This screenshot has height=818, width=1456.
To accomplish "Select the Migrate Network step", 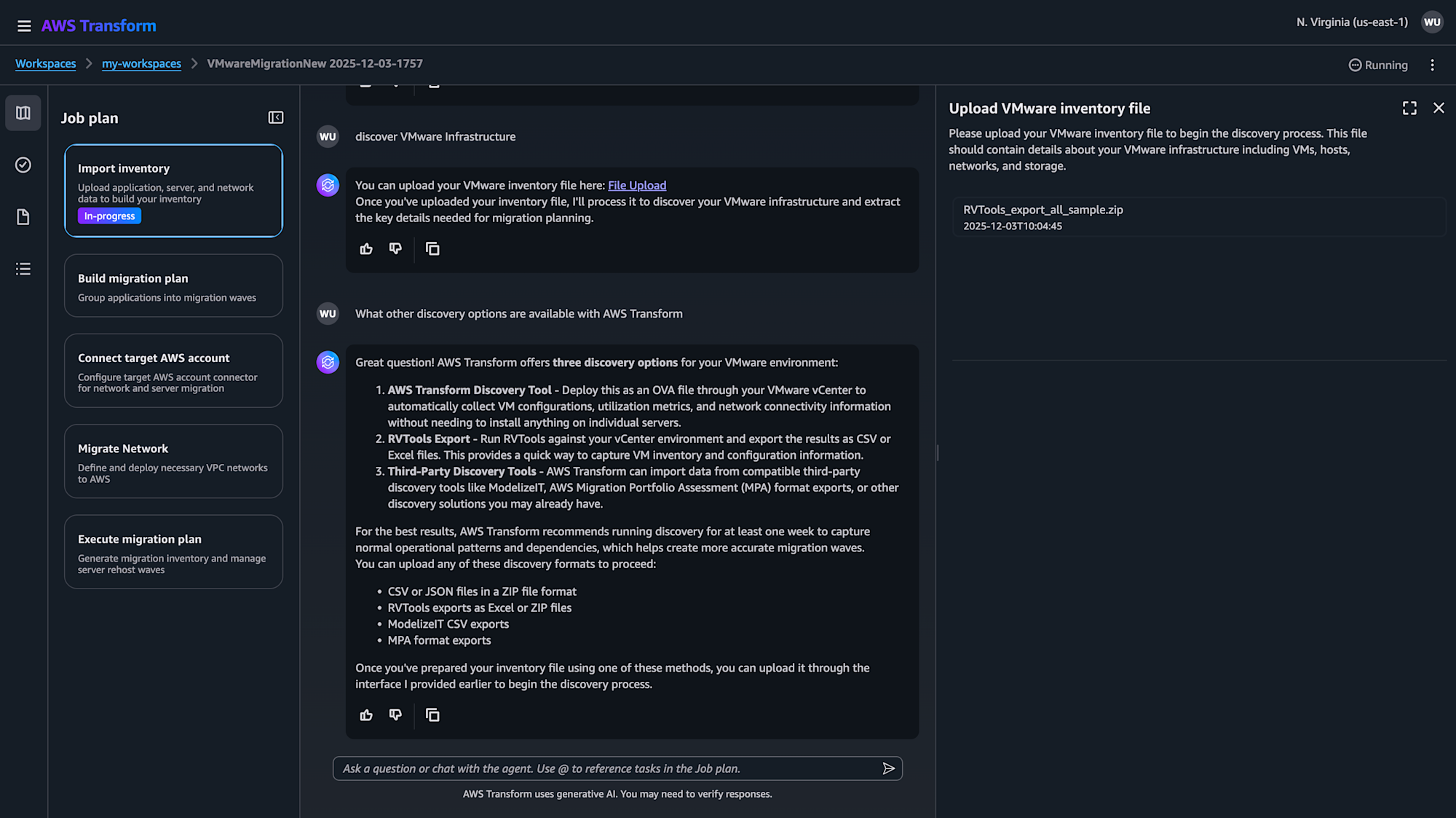I will [173, 462].
